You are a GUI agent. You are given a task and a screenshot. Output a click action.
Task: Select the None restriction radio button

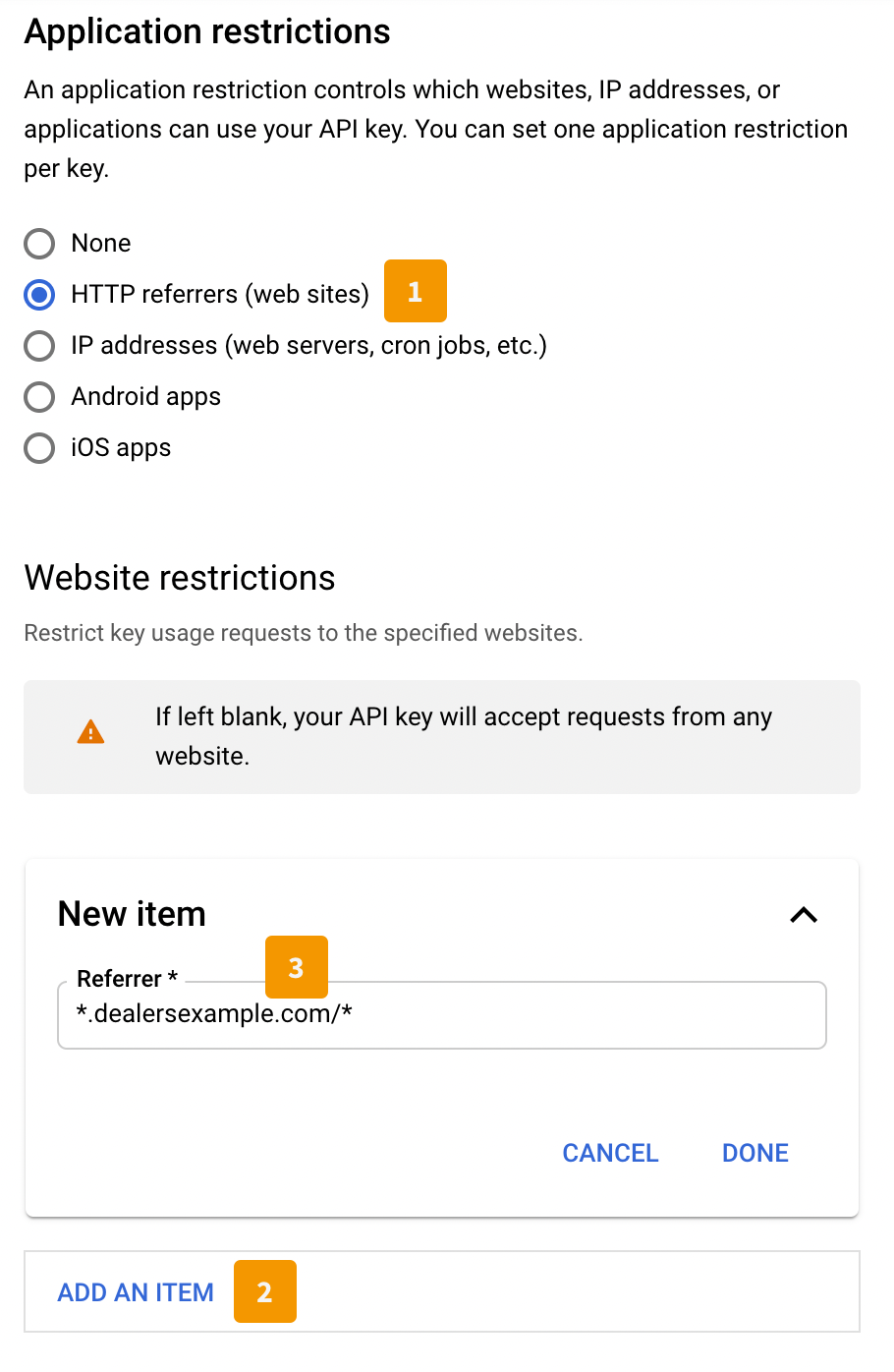pos(39,243)
